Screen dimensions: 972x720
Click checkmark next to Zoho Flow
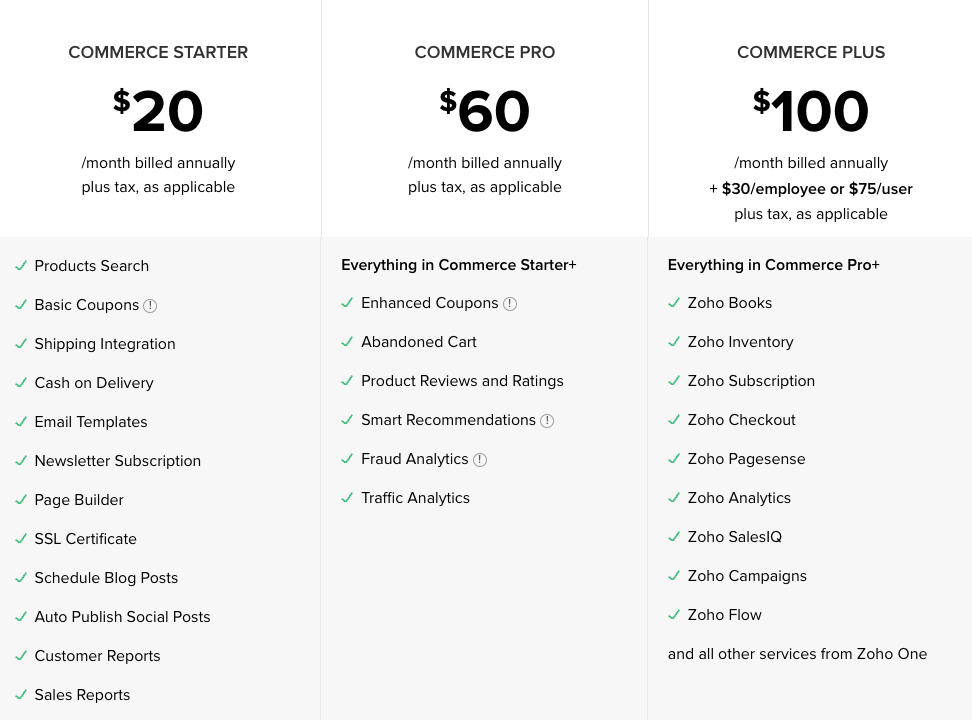(674, 615)
